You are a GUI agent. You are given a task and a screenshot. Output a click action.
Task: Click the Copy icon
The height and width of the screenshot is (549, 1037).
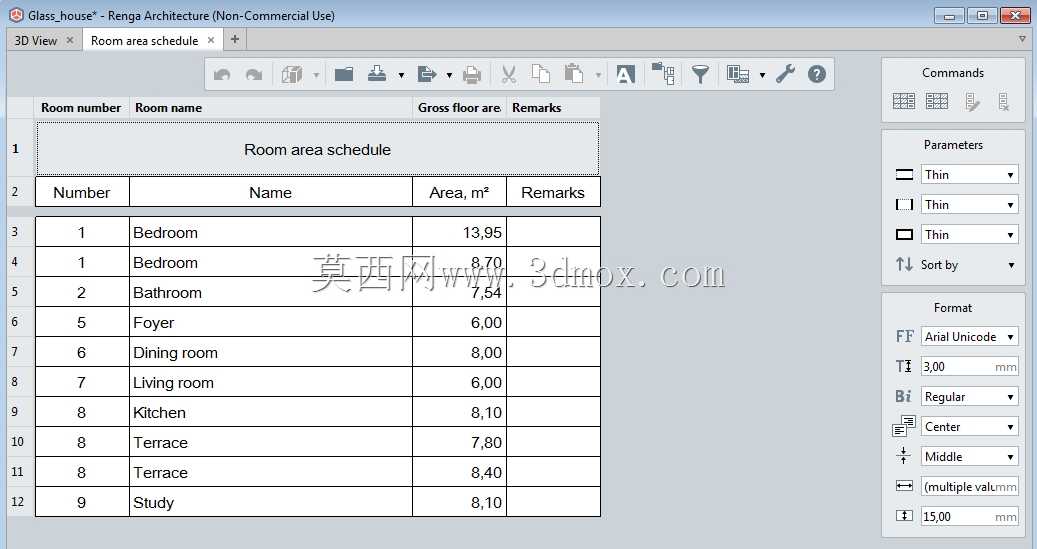[x=541, y=74]
